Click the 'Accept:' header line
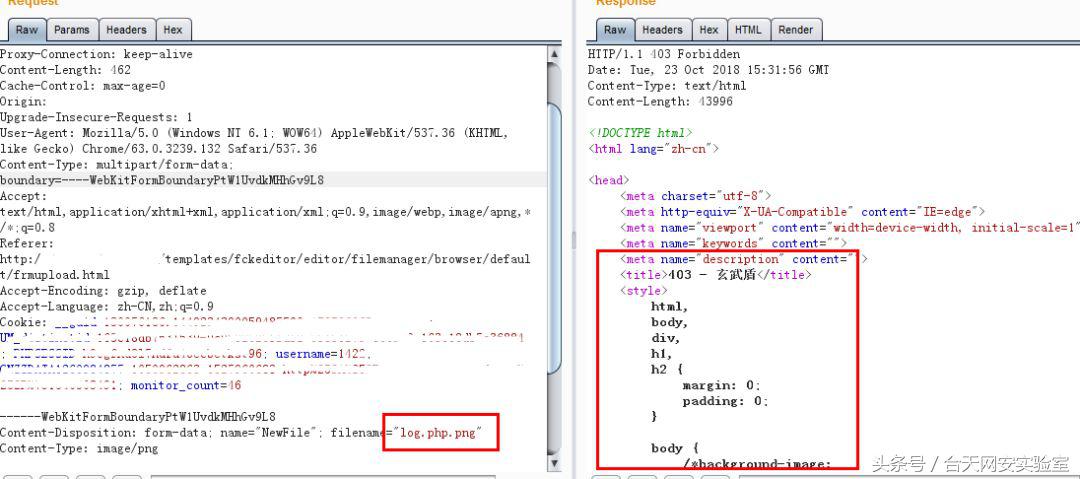This screenshot has width=1080, height=479. (23, 196)
